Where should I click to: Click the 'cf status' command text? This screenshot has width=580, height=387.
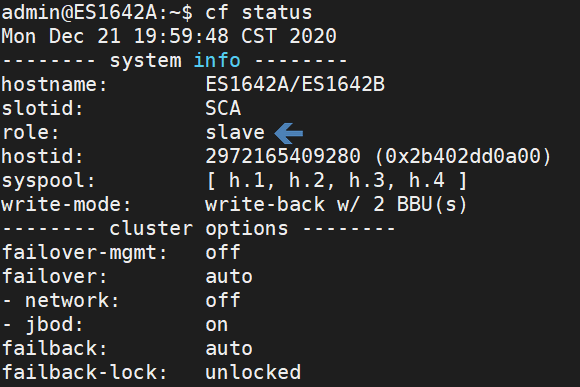coord(259,13)
